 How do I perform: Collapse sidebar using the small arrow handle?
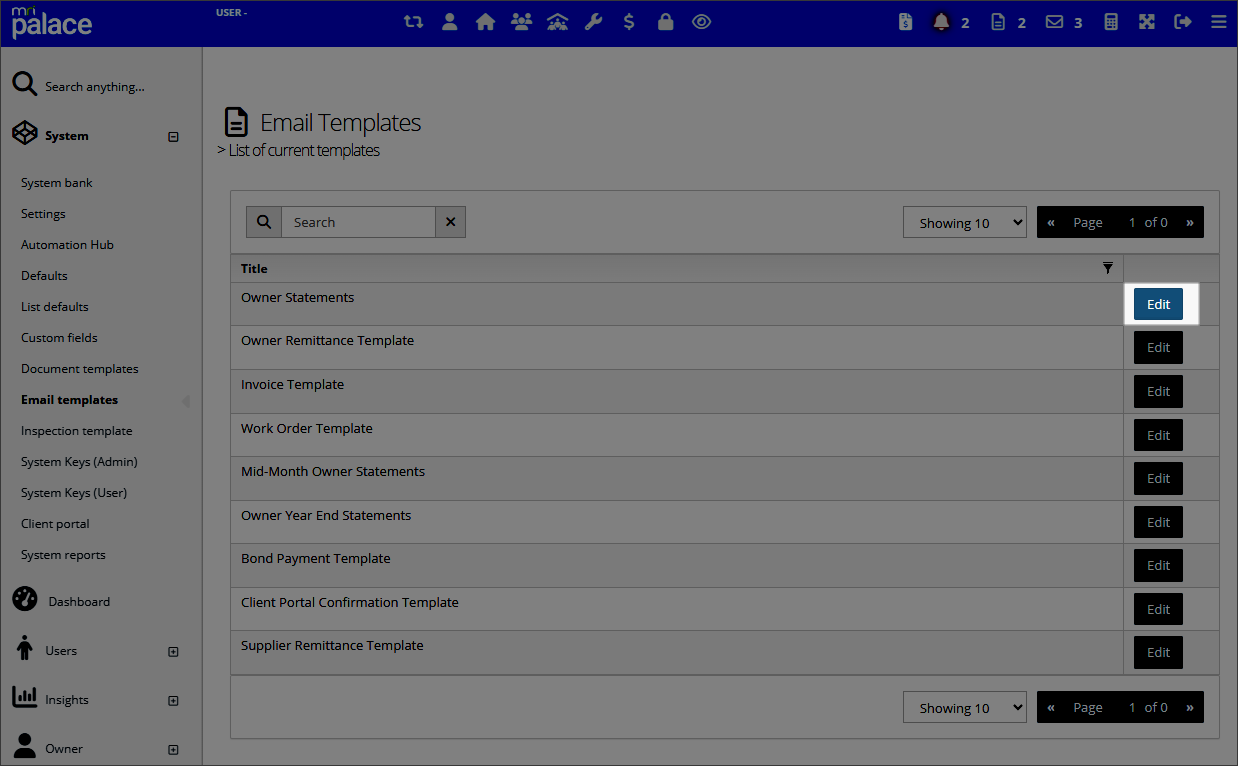[186, 401]
